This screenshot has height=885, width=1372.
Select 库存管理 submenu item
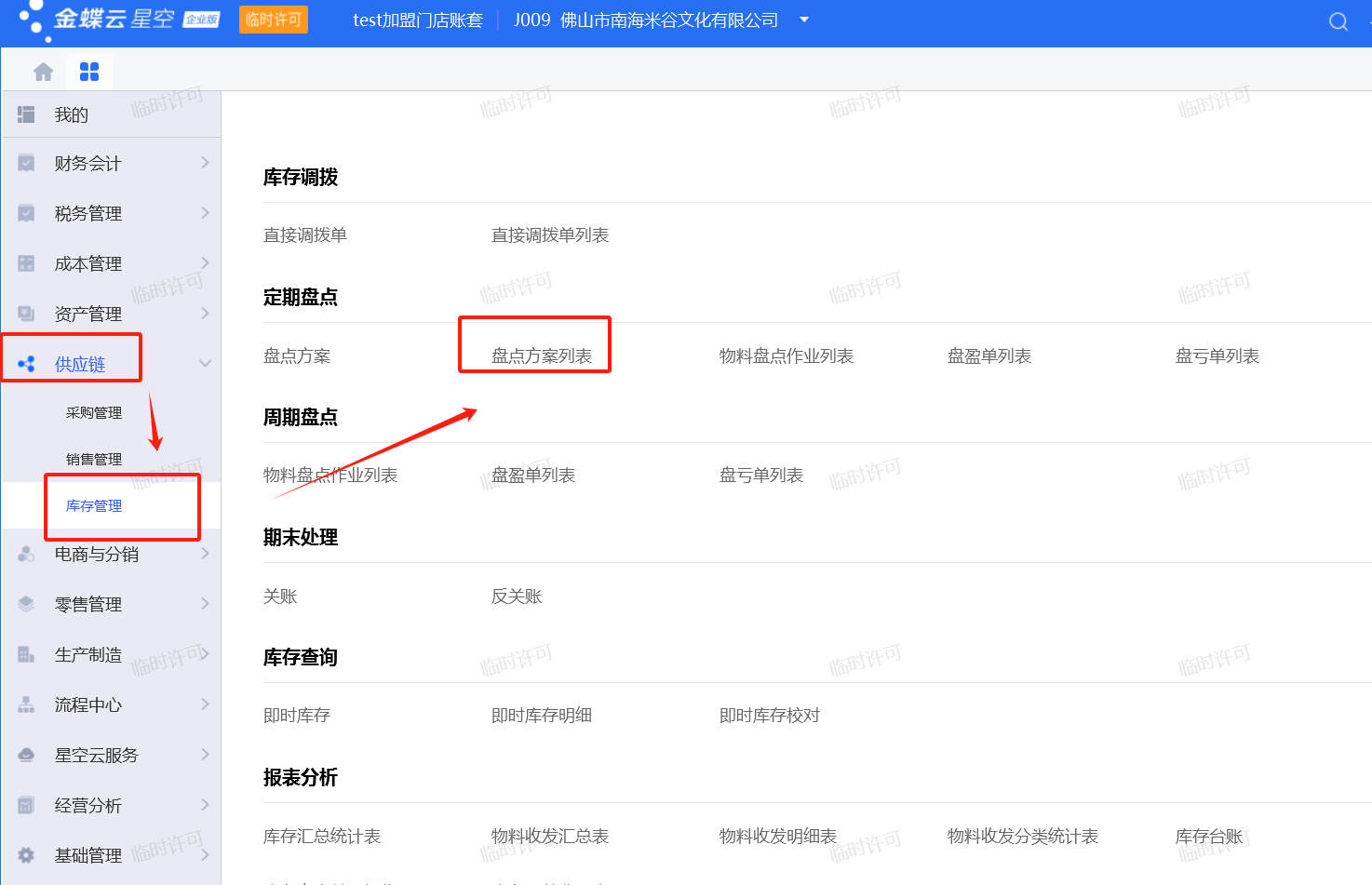coord(94,505)
